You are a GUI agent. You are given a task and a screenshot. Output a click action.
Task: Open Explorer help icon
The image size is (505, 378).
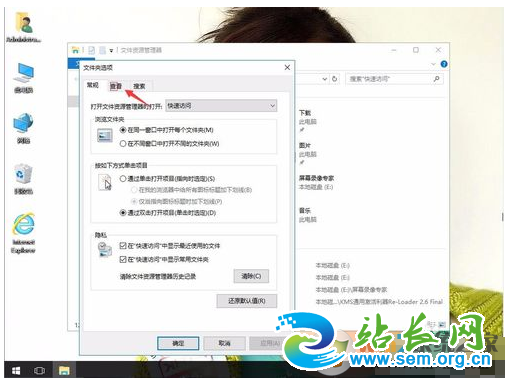[444, 64]
